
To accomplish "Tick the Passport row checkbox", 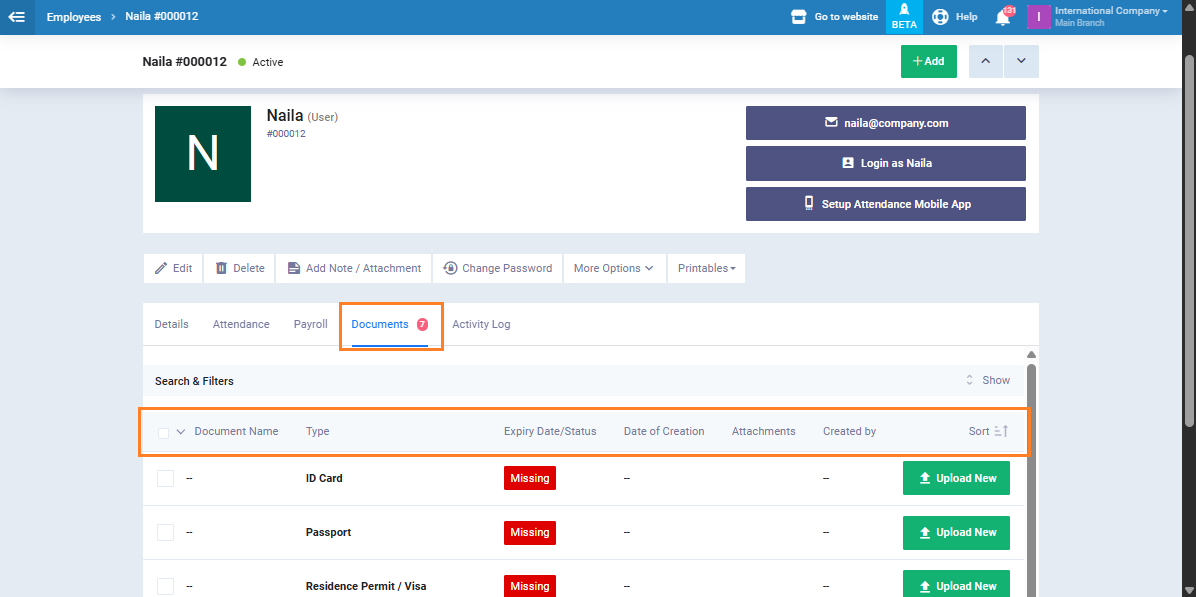I will click(165, 532).
